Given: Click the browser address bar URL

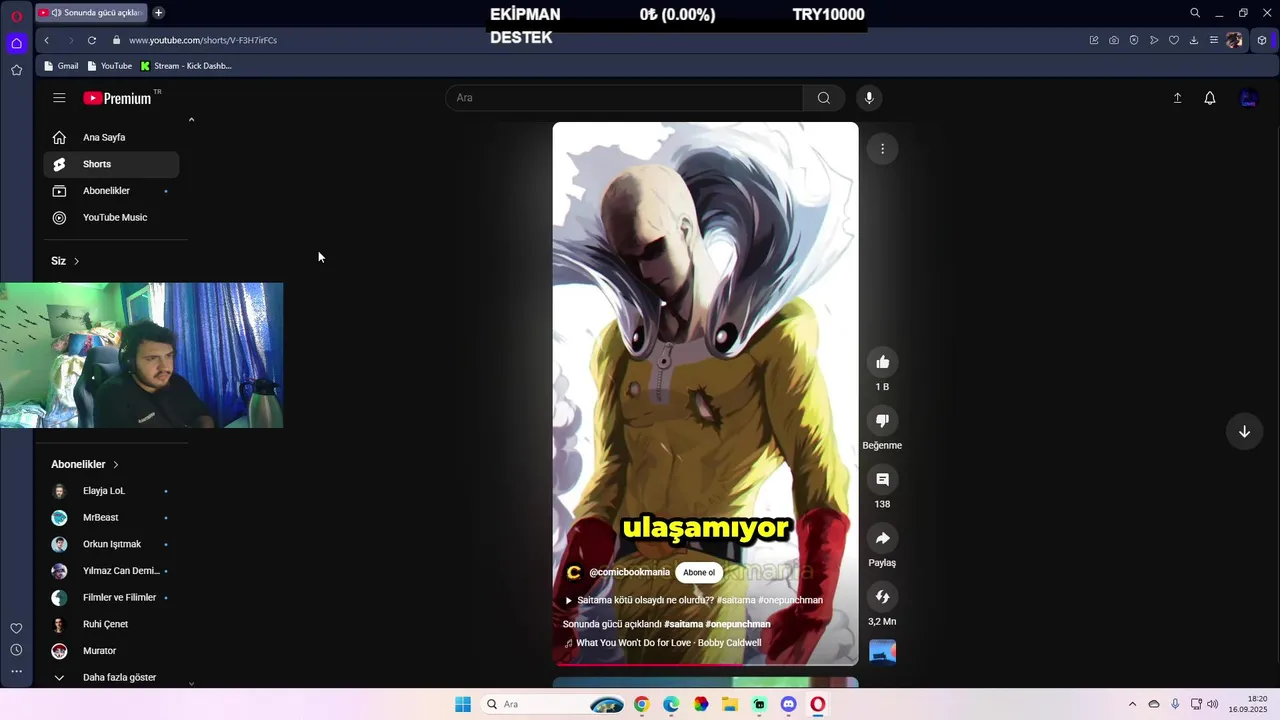Looking at the screenshot, I should pyautogui.click(x=203, y=40).
